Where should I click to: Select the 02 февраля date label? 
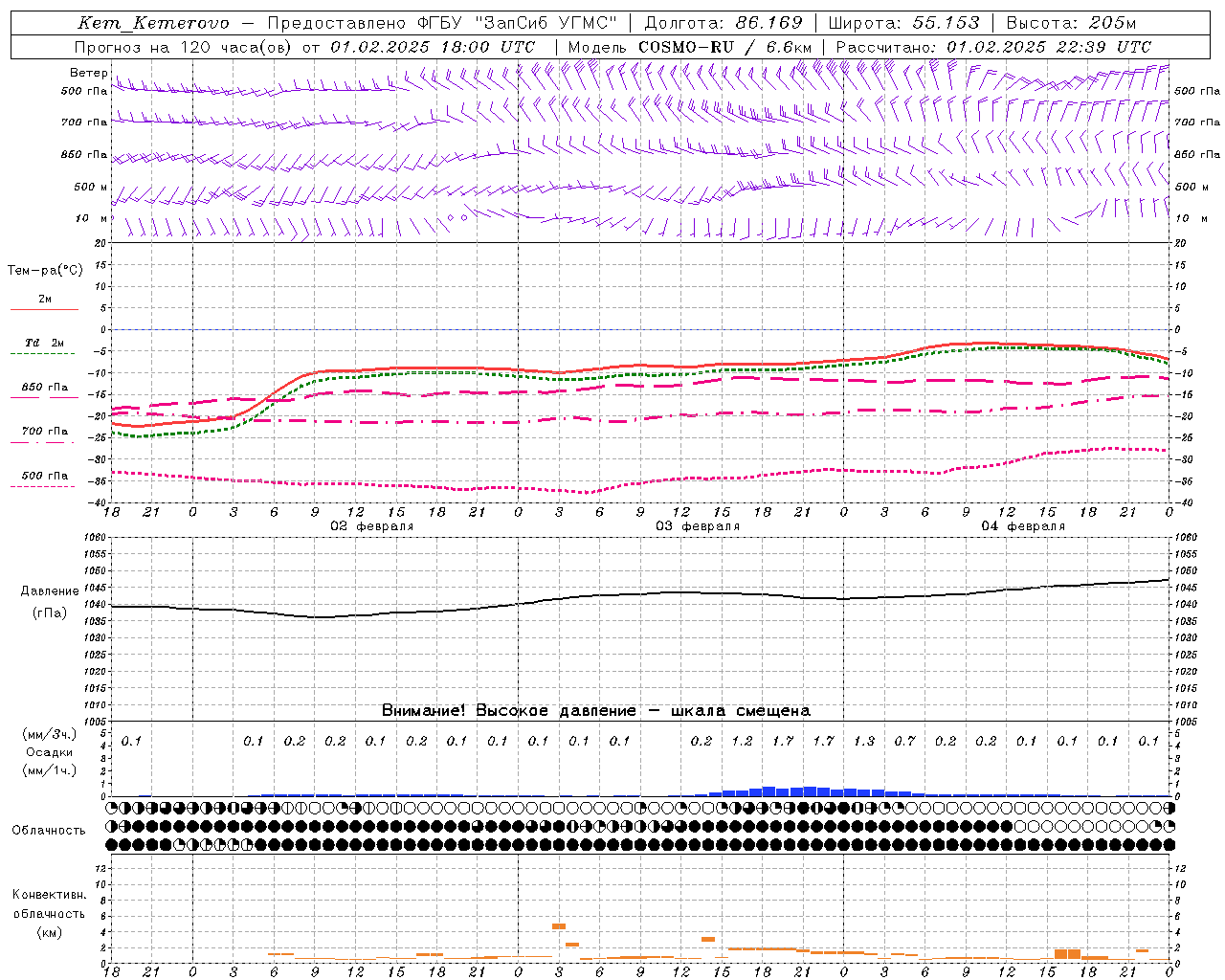pos(372,526)
